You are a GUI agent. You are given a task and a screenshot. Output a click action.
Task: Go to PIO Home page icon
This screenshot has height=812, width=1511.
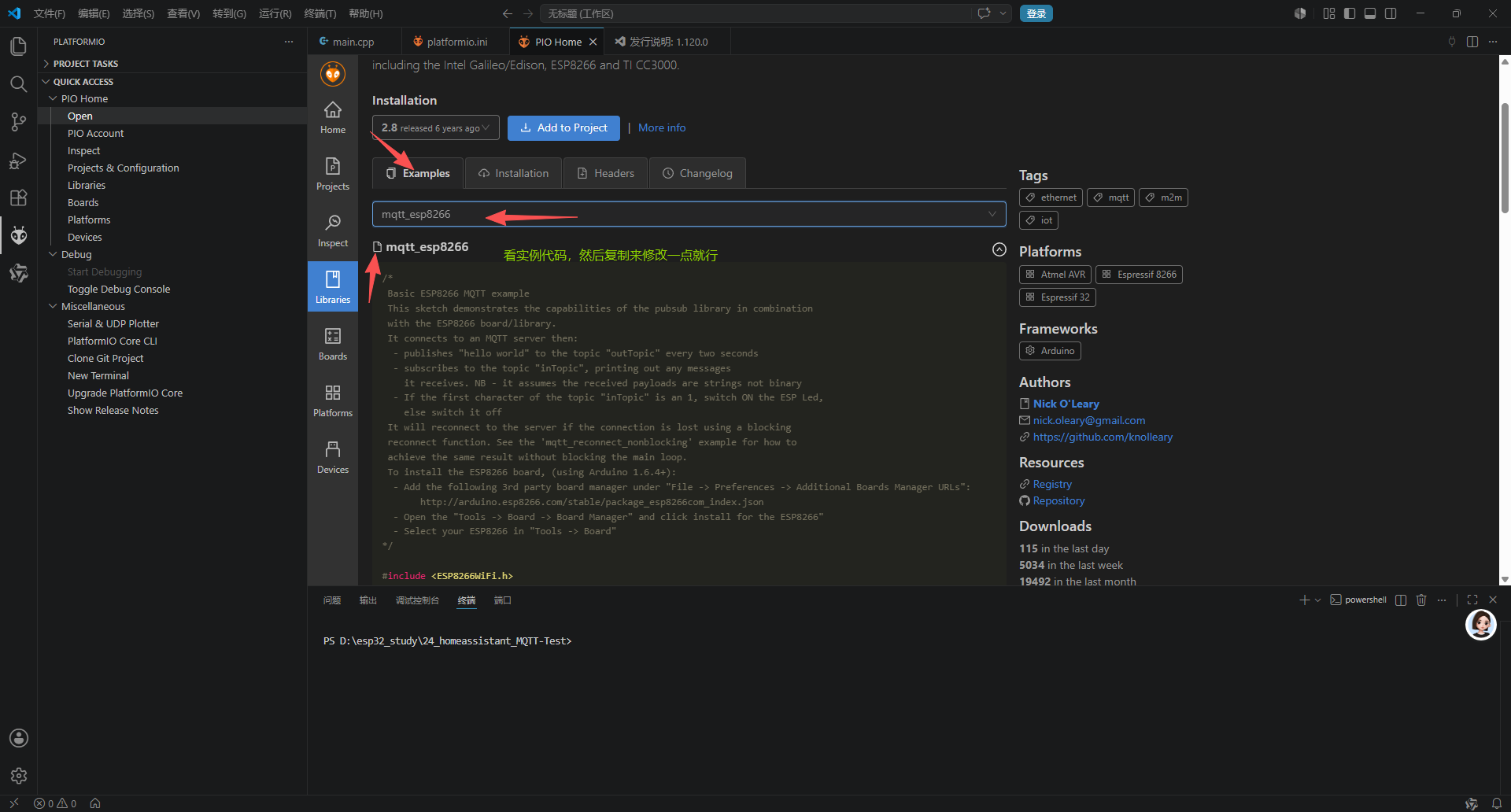[x=333, y=118]
